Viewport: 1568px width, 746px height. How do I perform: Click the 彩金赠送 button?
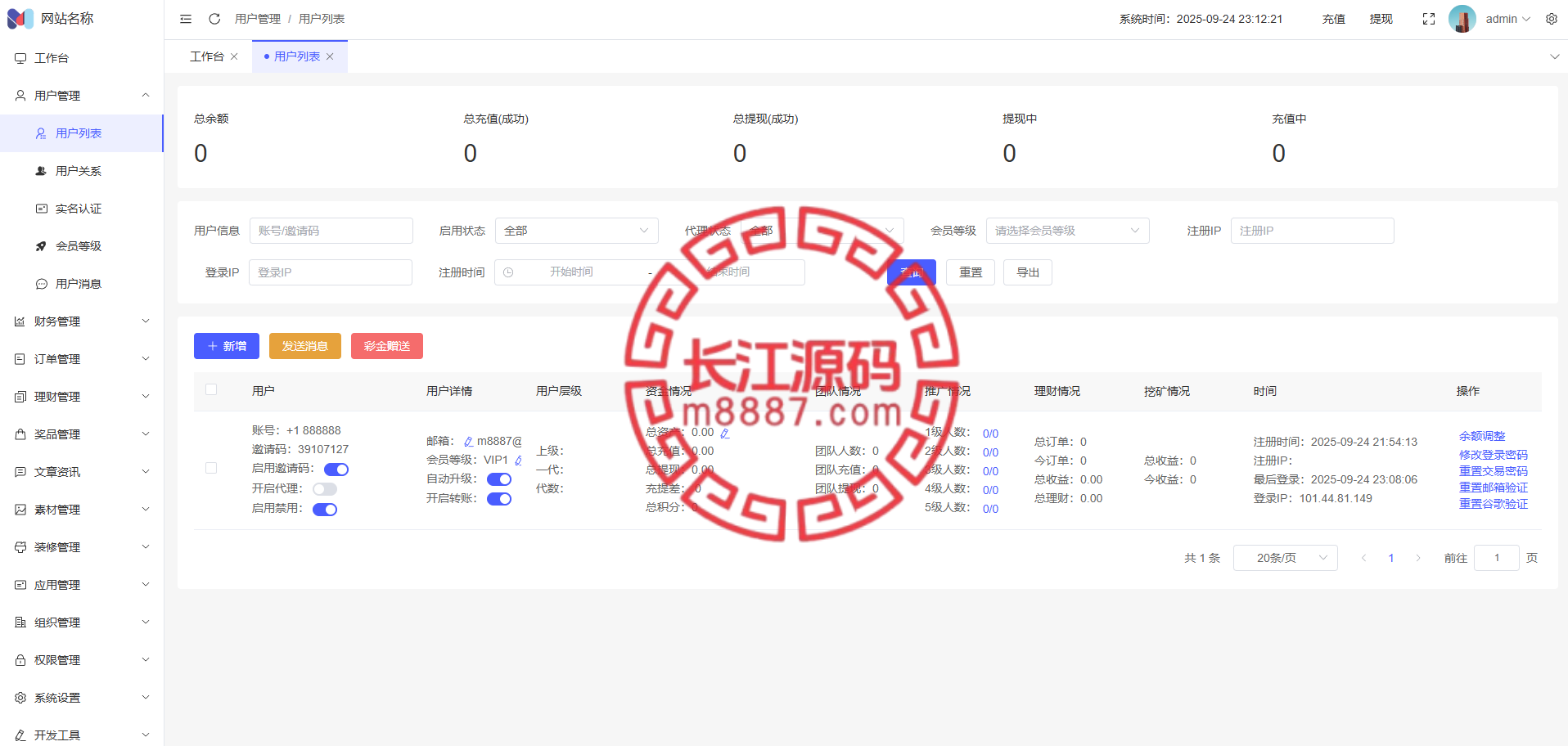[x=387, y=346]
